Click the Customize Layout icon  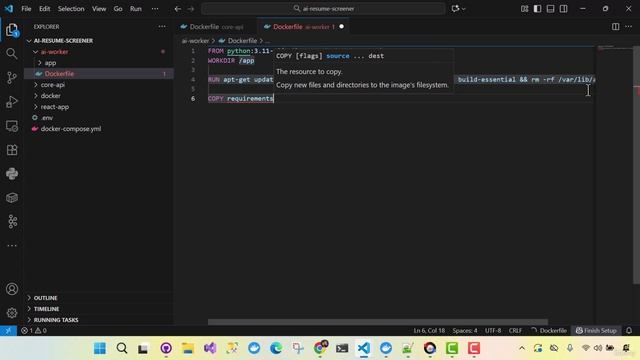524,9
